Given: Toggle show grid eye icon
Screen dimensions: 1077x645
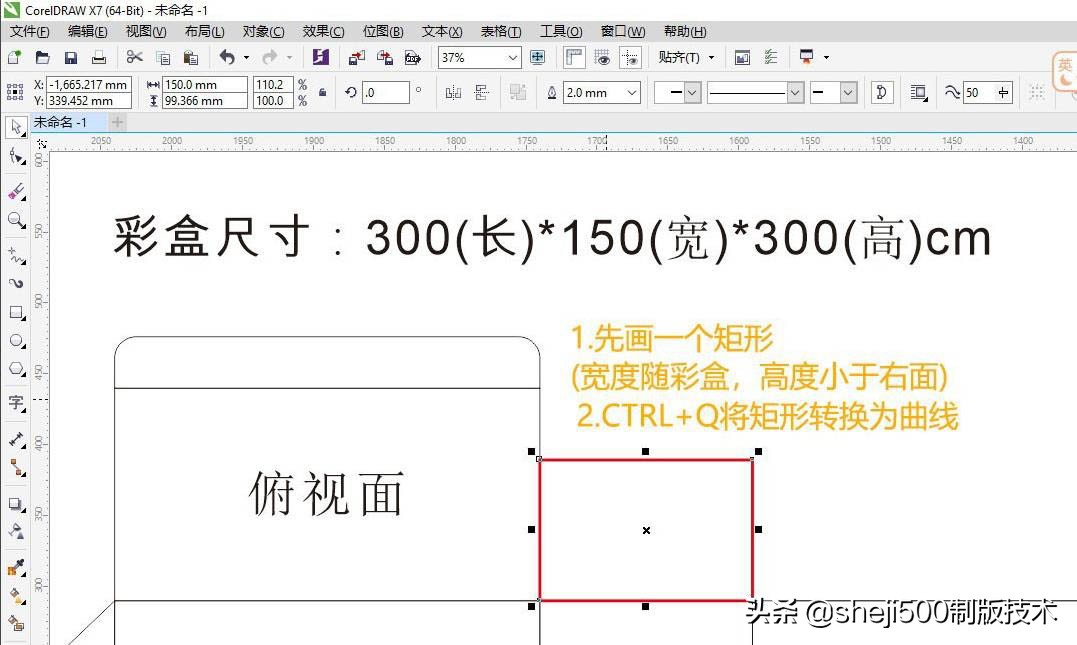Looking at the screenshot, I should click(602, 58).
